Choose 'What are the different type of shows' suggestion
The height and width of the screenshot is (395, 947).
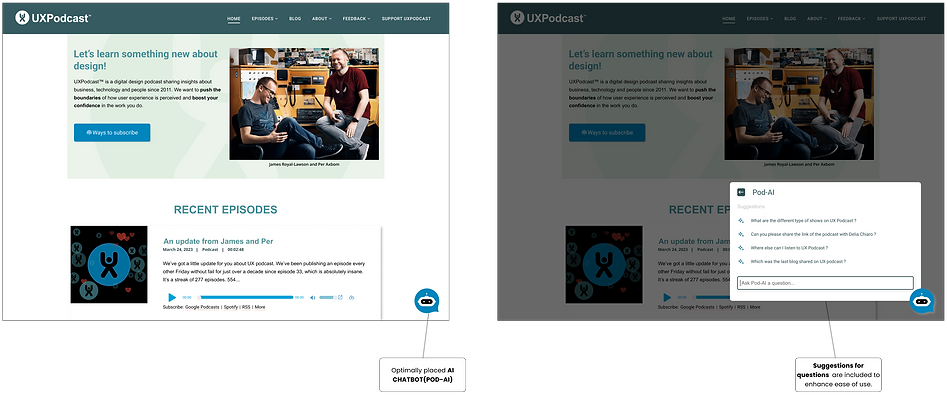(x=803, y=220)
